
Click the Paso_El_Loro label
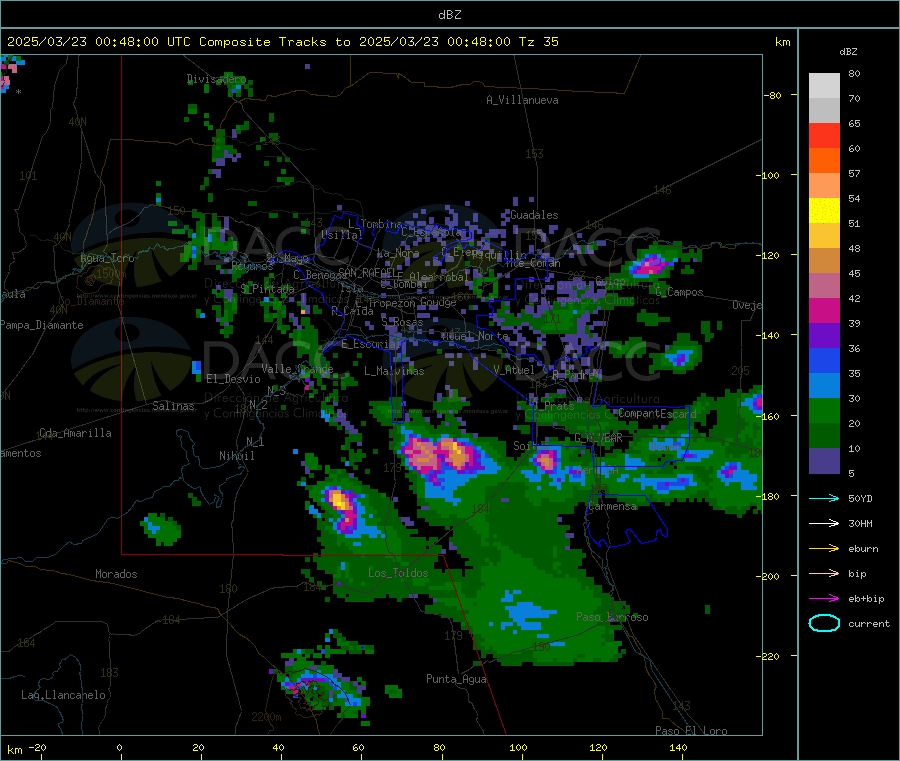click(691, 731)
